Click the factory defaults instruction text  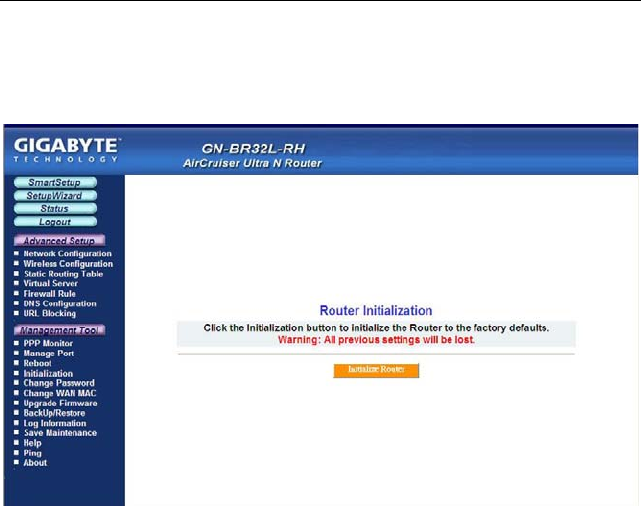[x=376, y=328]
